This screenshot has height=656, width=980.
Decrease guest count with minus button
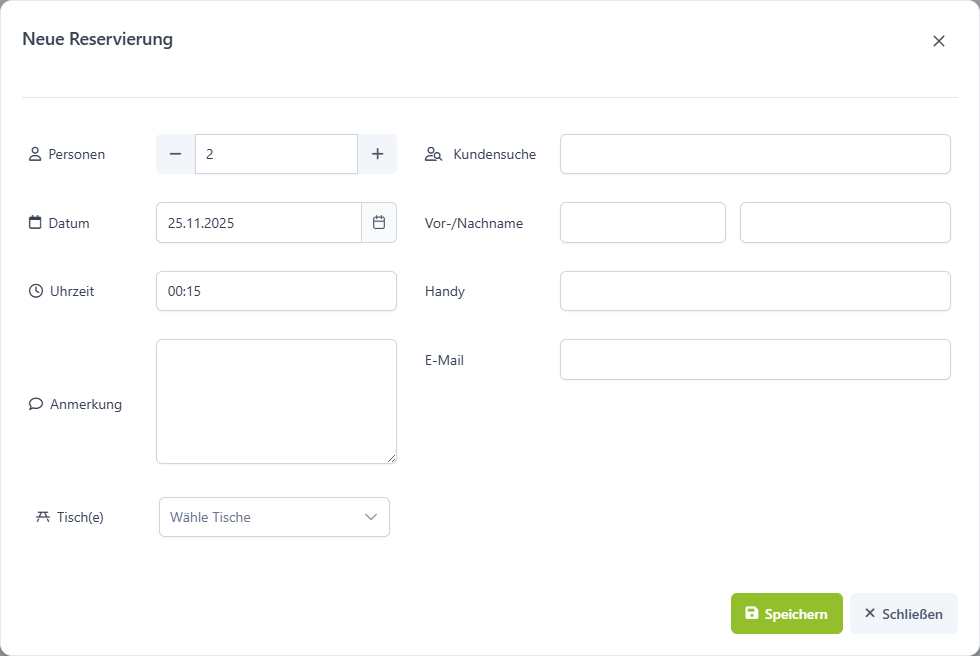176,154
